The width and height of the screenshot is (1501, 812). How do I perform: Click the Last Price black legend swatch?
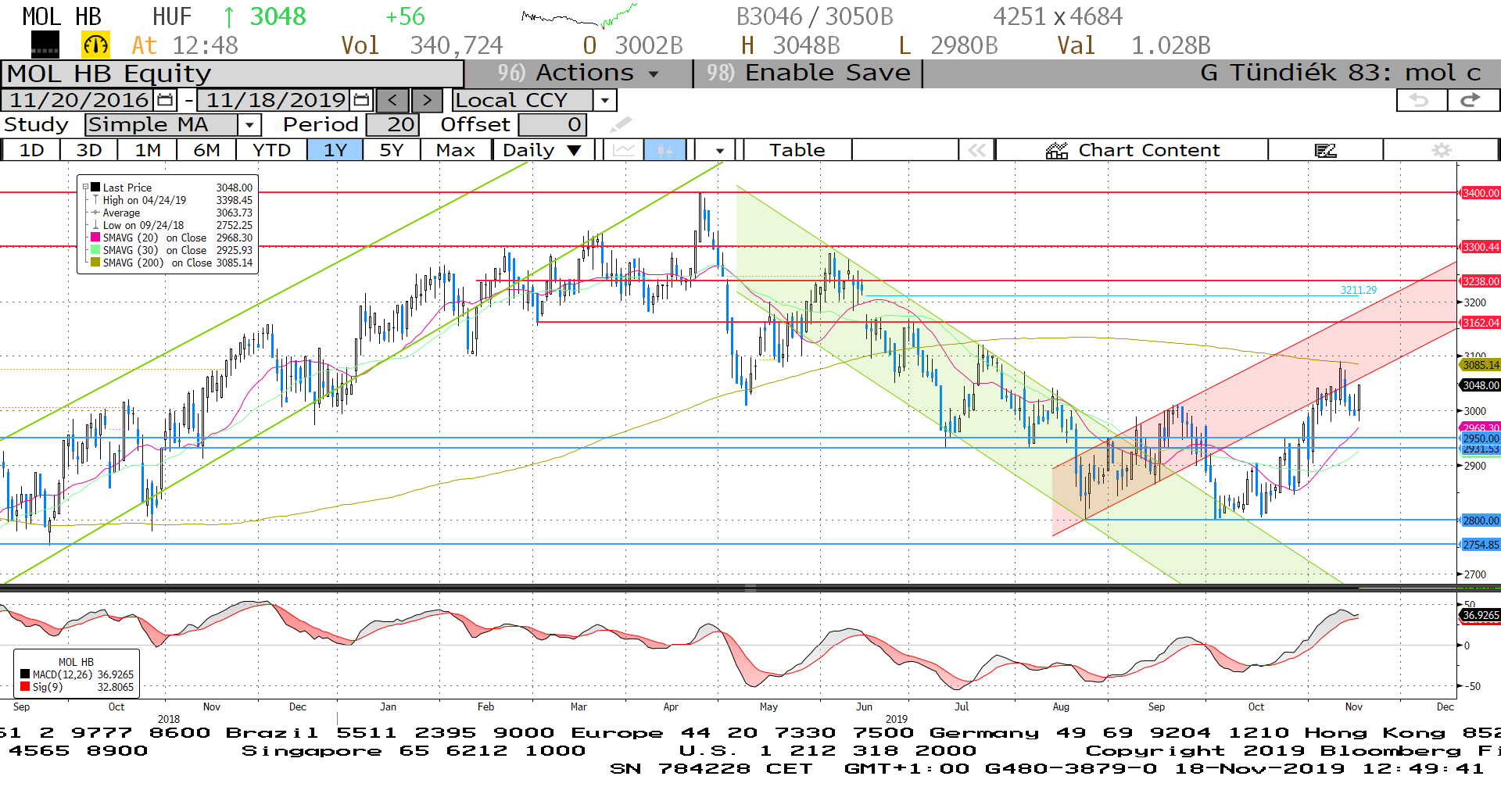click(x=95, y=188)
